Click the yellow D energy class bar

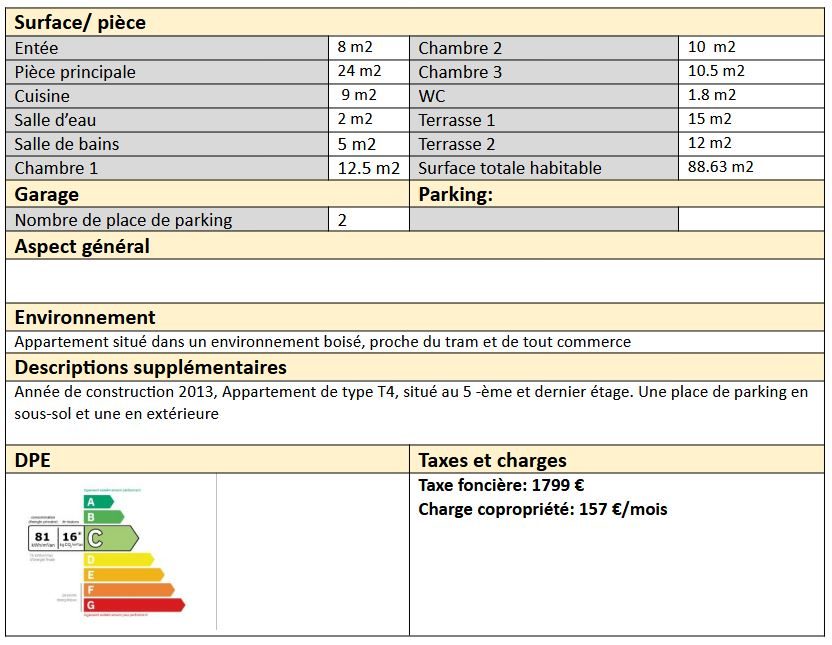click(119, 559)
